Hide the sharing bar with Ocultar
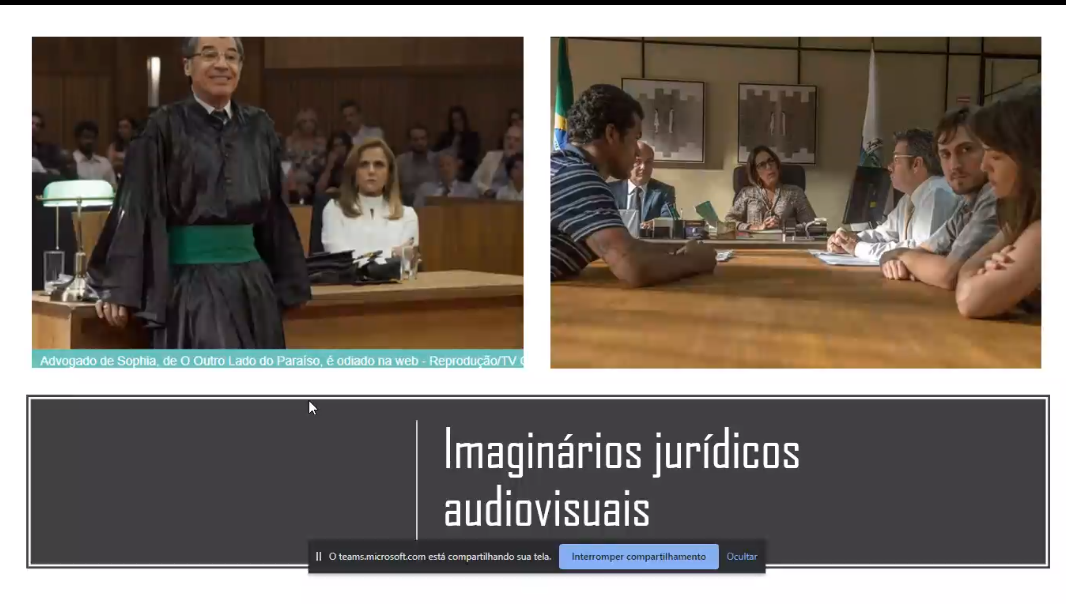 742,556
